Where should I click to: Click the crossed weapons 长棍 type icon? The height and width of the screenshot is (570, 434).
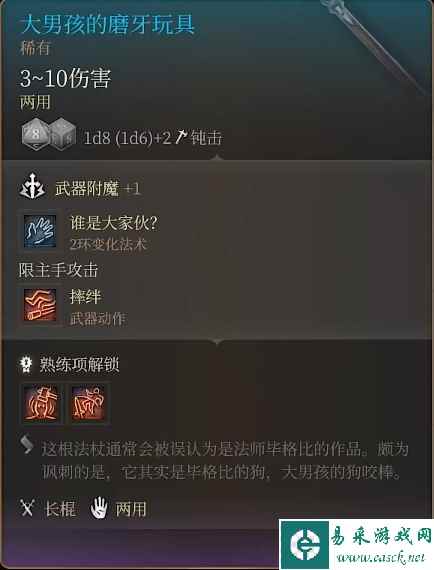point(27,508)
